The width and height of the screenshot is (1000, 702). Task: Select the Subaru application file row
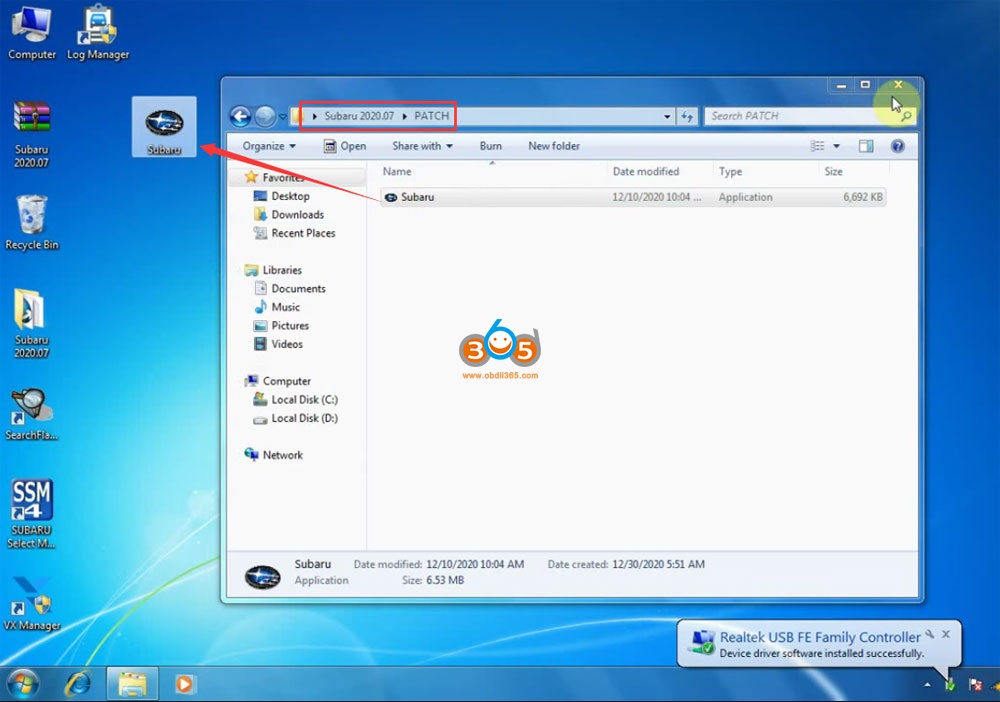click(633, 197)
